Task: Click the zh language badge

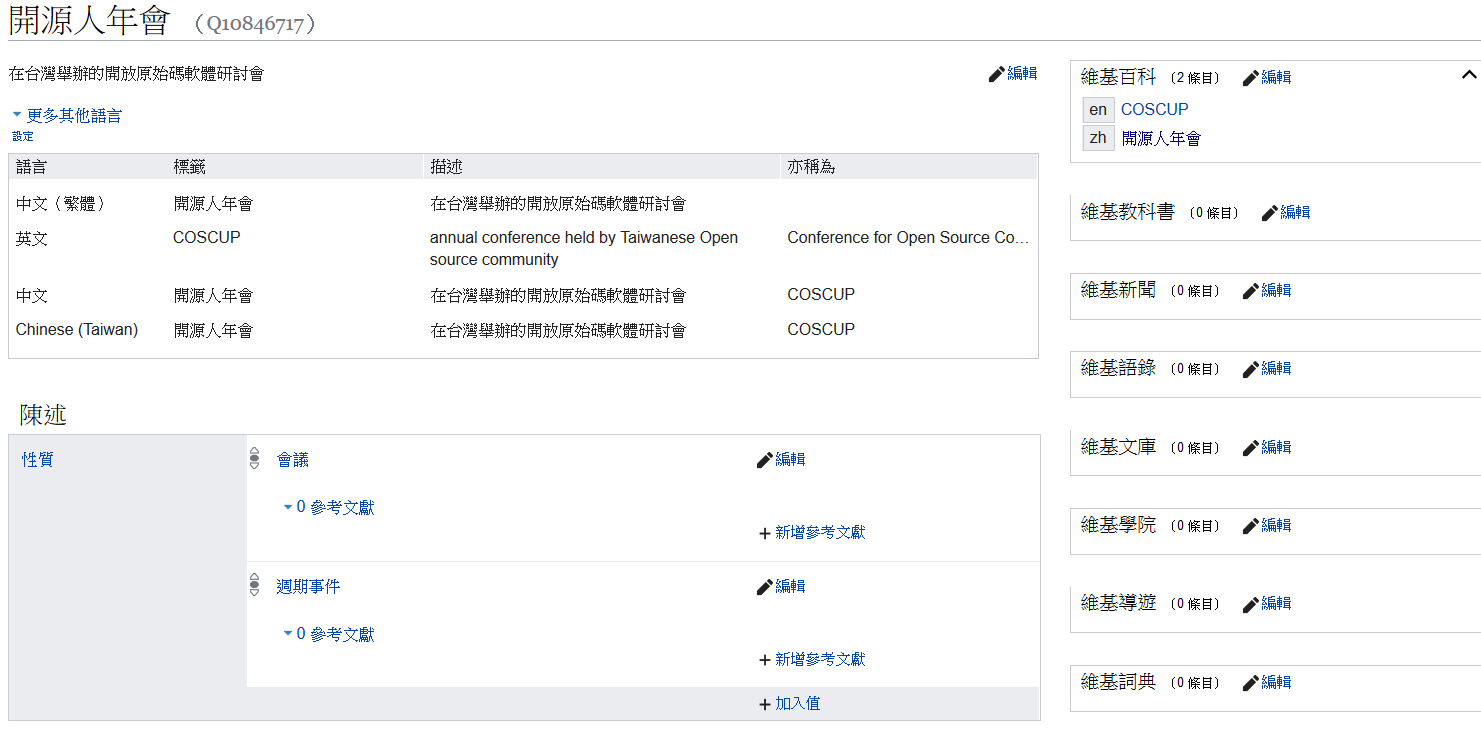Action: tap(1098, 138)
